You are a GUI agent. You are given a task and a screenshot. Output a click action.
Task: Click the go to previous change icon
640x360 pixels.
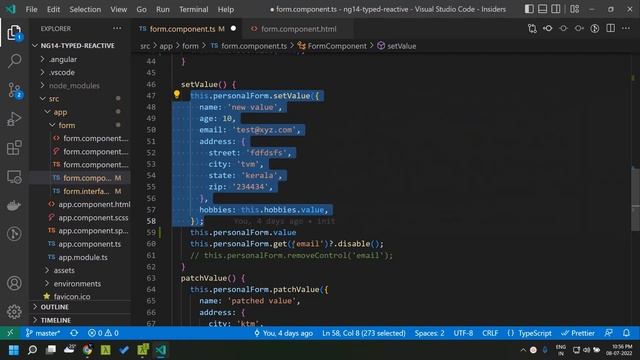(x=548, y=29)
